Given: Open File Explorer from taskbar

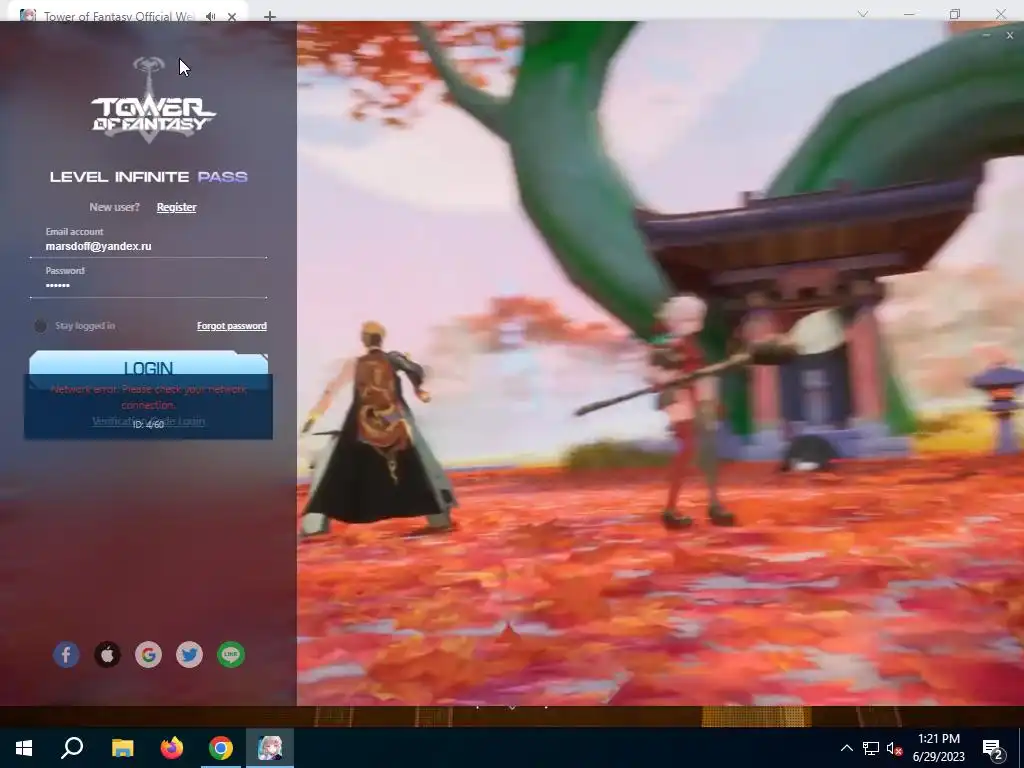Looking at the screenshot, I should tap(122, 748).
